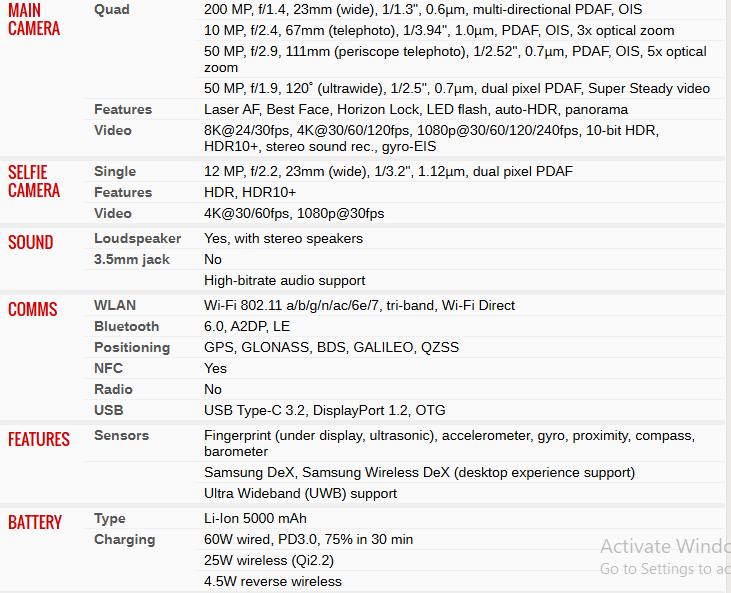Open the Radio spec label

[113, 389]
